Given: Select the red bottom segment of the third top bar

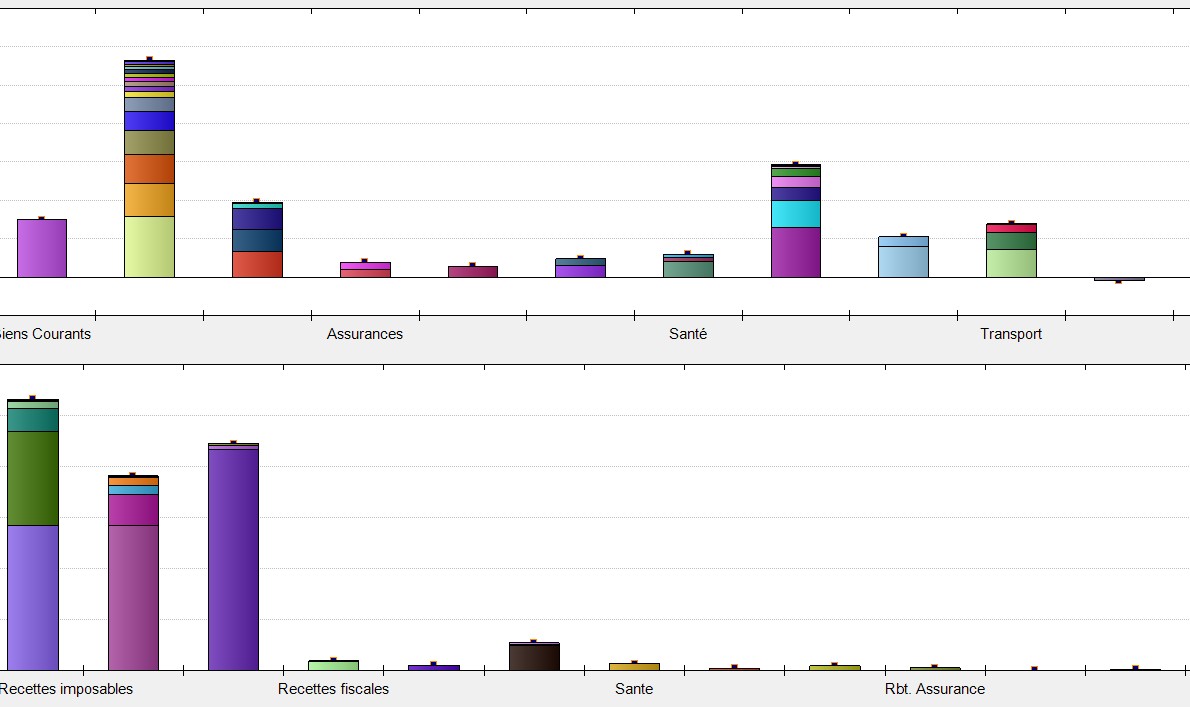Looking at the screenshot, I should click(257, 264).
